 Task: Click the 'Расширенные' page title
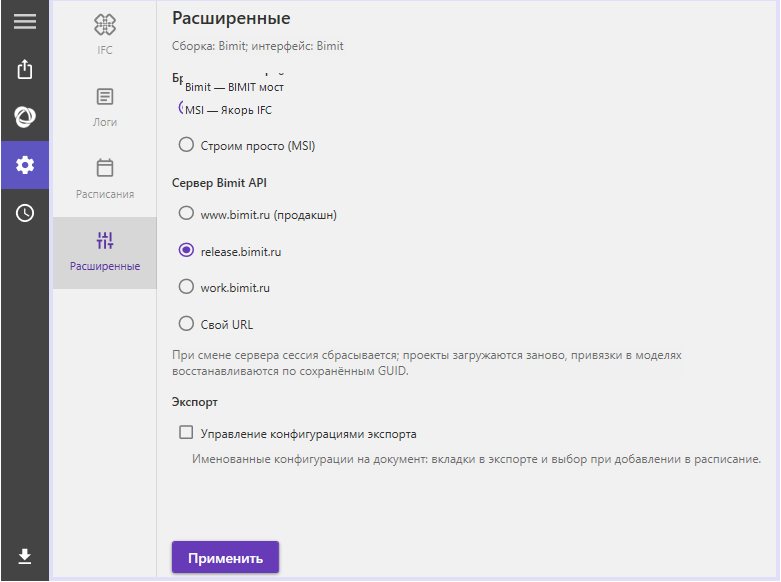coord(231,18)
